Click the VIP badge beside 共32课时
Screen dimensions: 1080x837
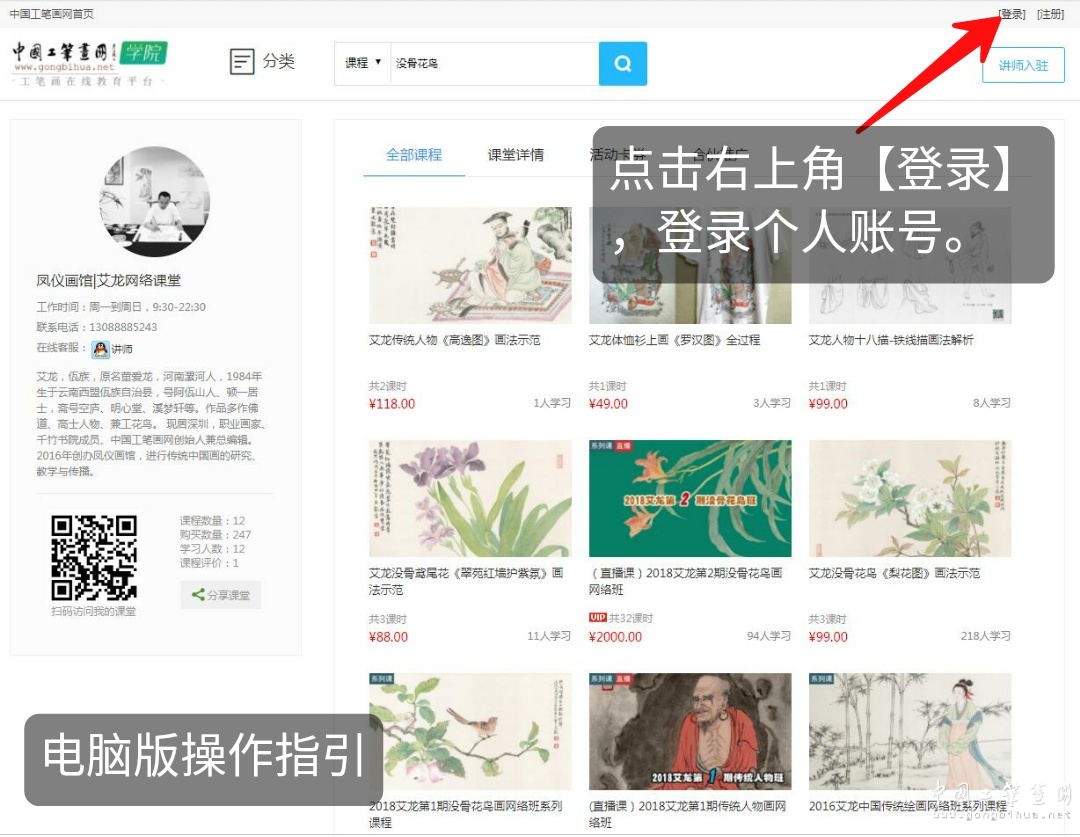[x=597, y=617]
